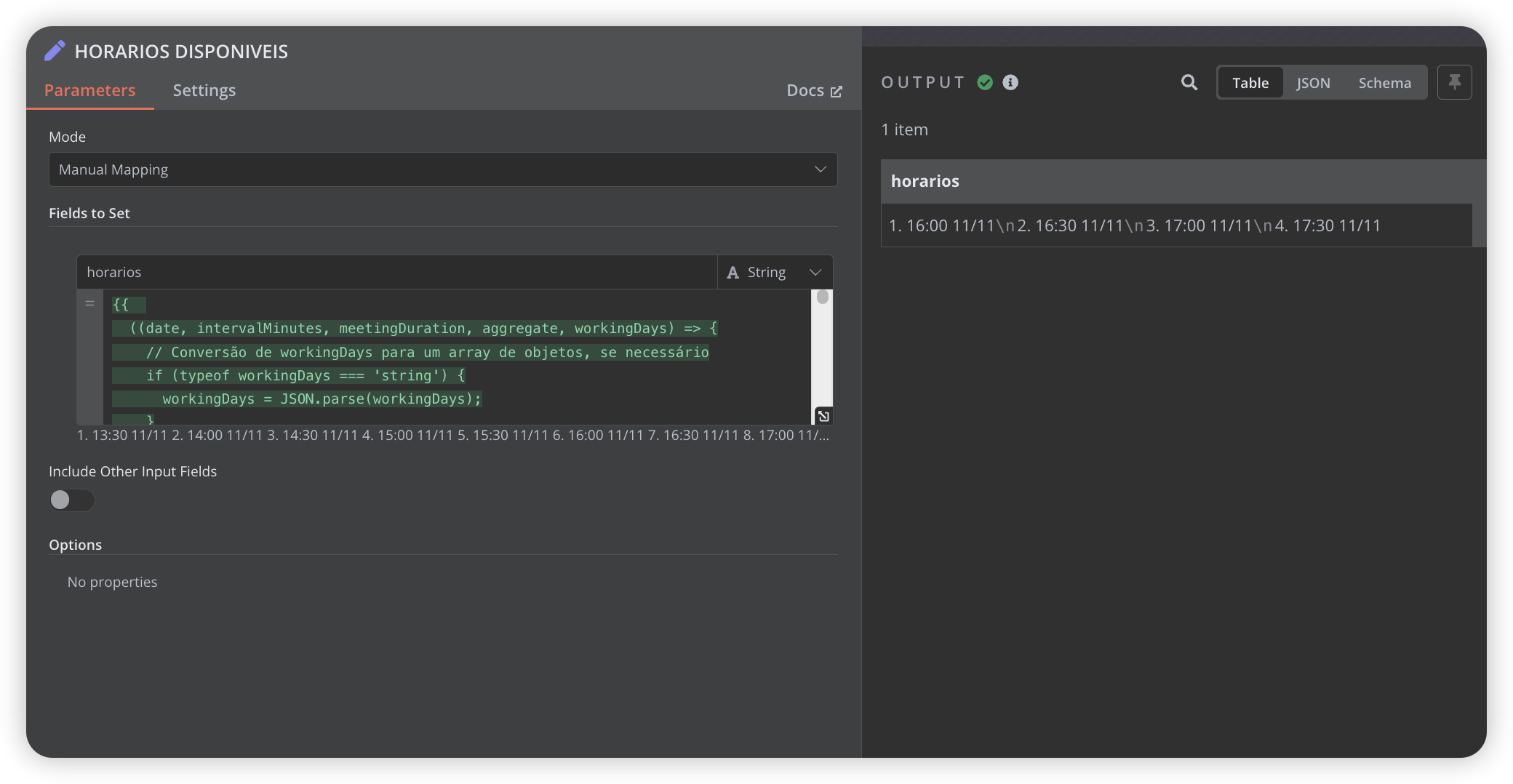The width and height of the screenshot is (1513, 784).
Task: Click the 'No properties' options text
Action: [x=112, y=582]
